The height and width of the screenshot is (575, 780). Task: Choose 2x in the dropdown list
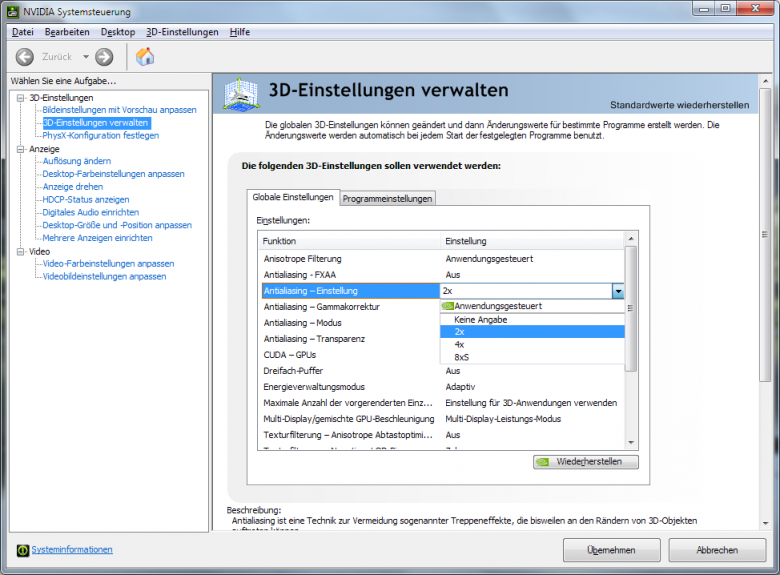click(532, 332)
